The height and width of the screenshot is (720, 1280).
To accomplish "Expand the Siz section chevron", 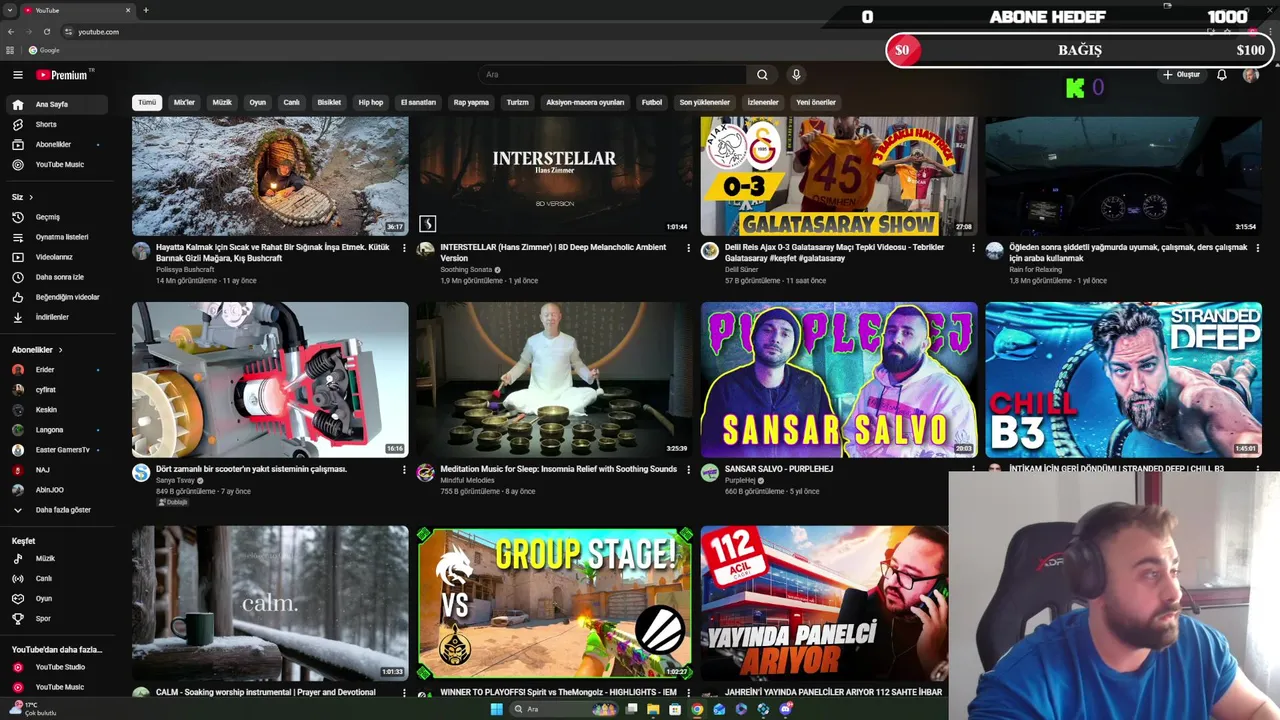I will coord(31,197).
